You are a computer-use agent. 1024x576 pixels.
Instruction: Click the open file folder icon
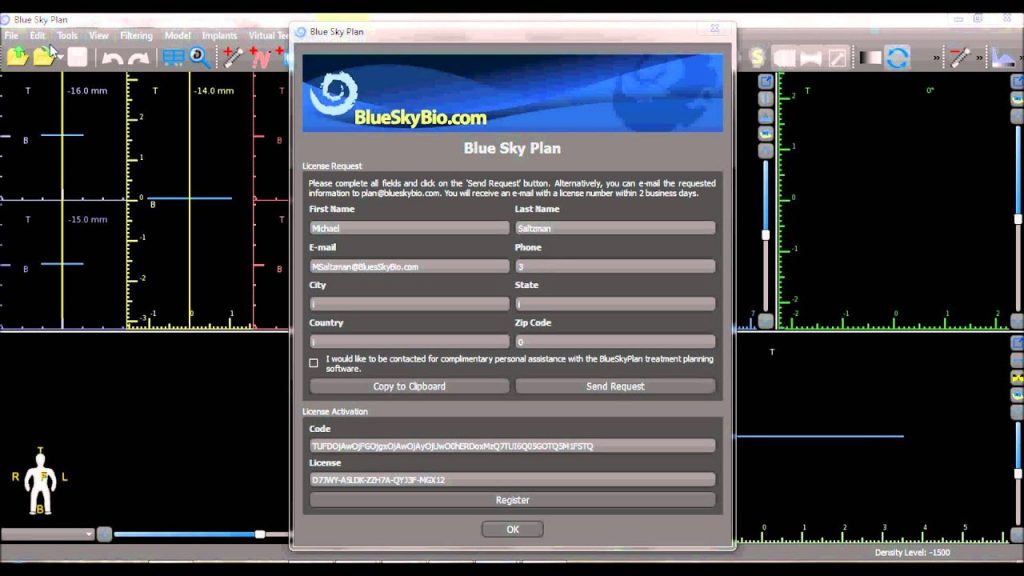pyautogui.click(x=41, y=57)
